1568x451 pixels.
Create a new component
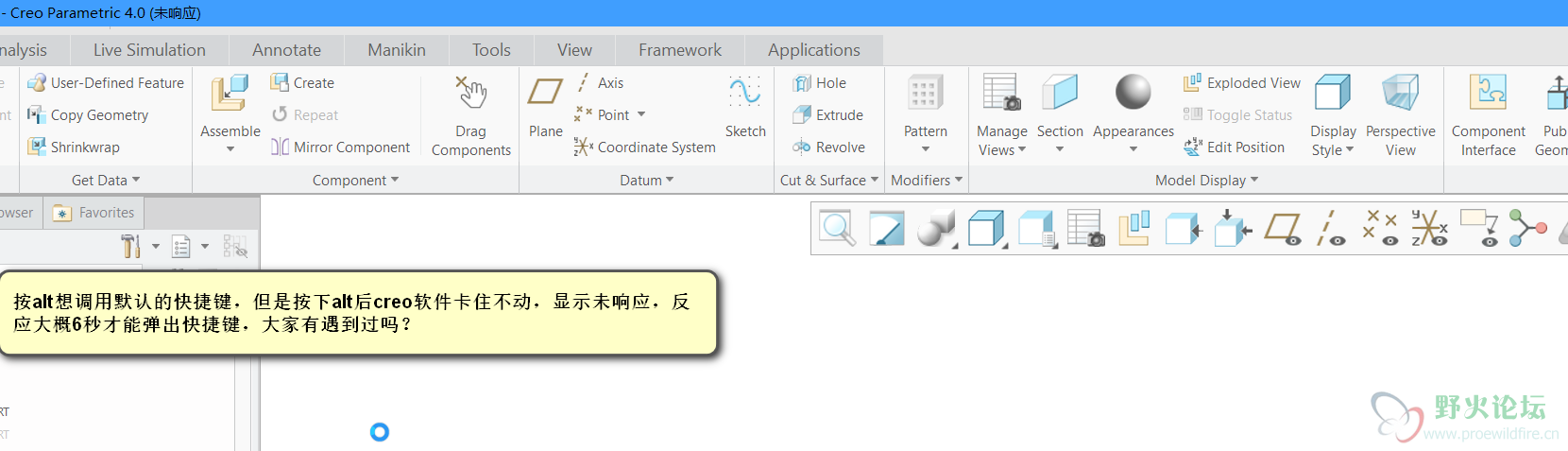coord(302,83)
